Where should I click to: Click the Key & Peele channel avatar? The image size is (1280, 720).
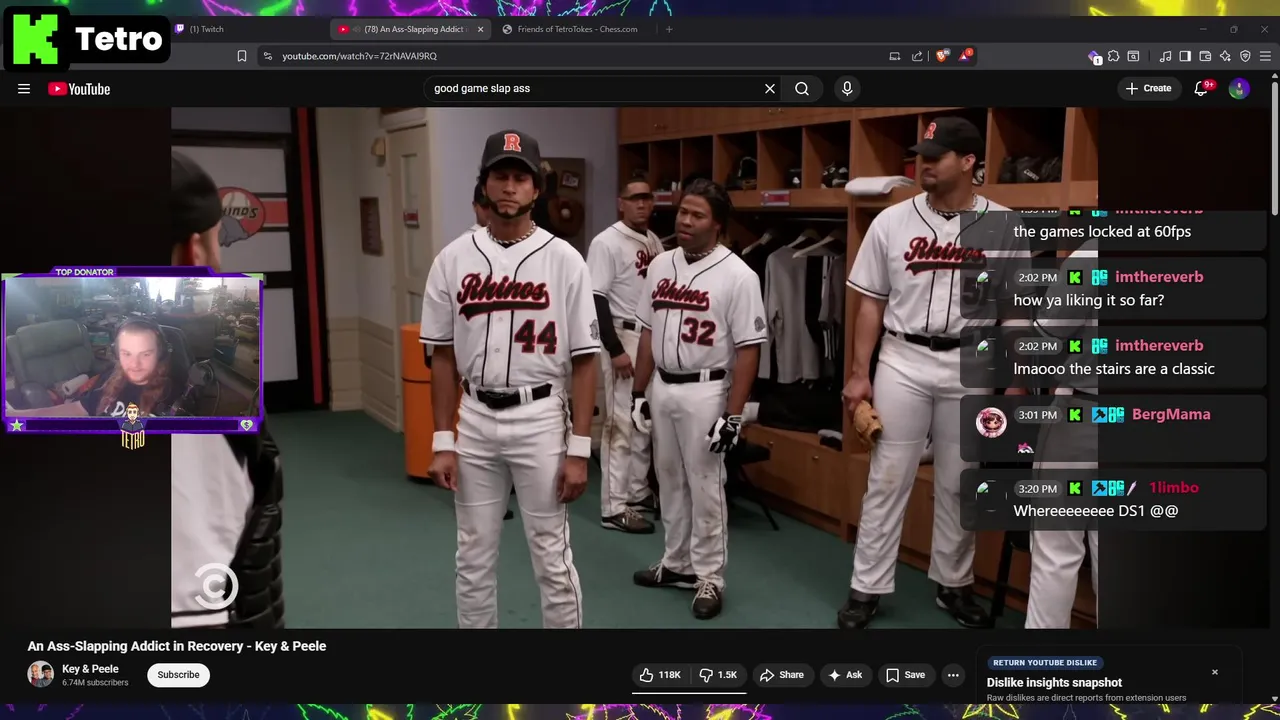click(40, 674)
